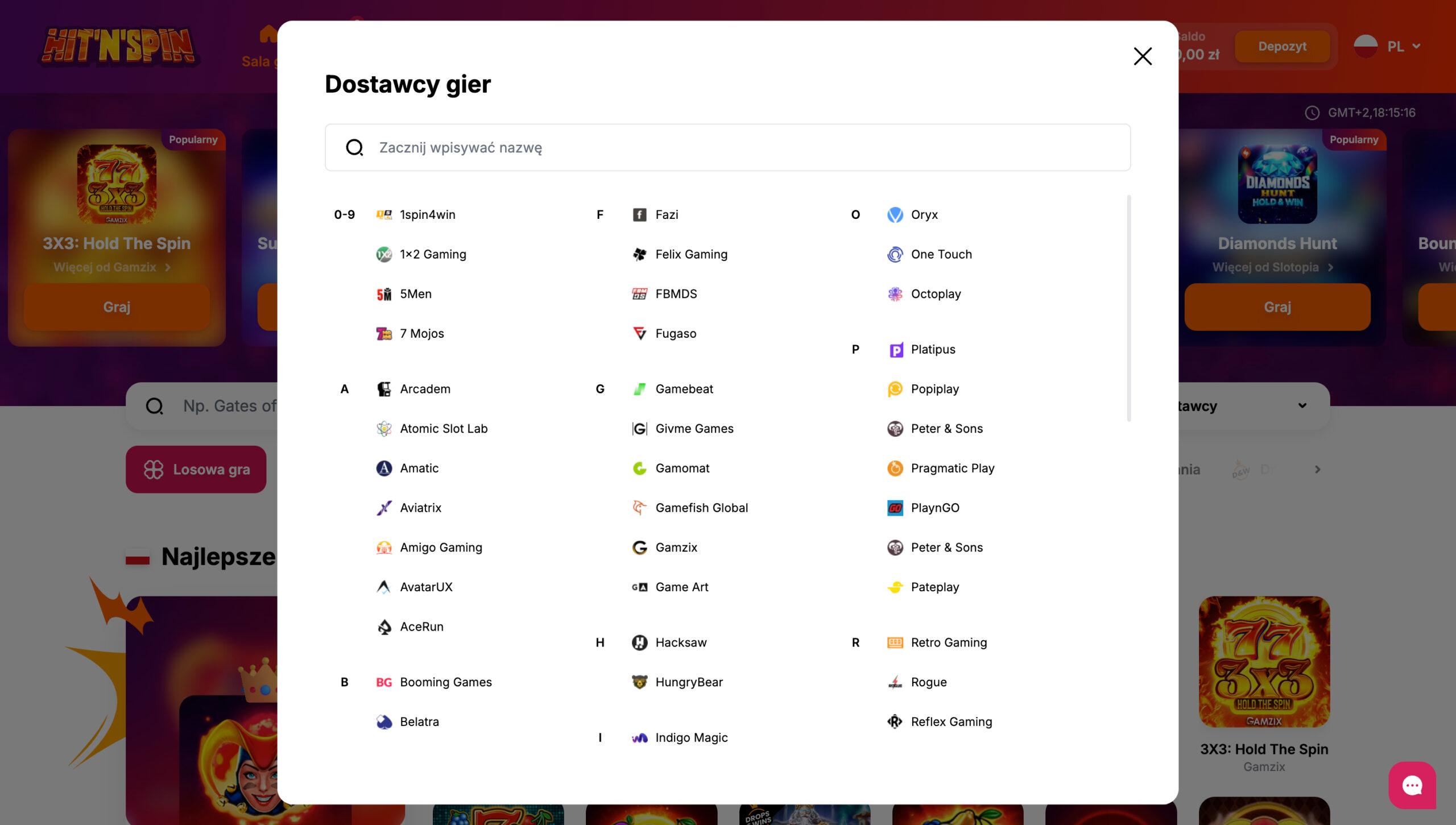Choose Gamzix from provider list
Viewport: 1456px width, 825px height.
(x=676, y=548)
